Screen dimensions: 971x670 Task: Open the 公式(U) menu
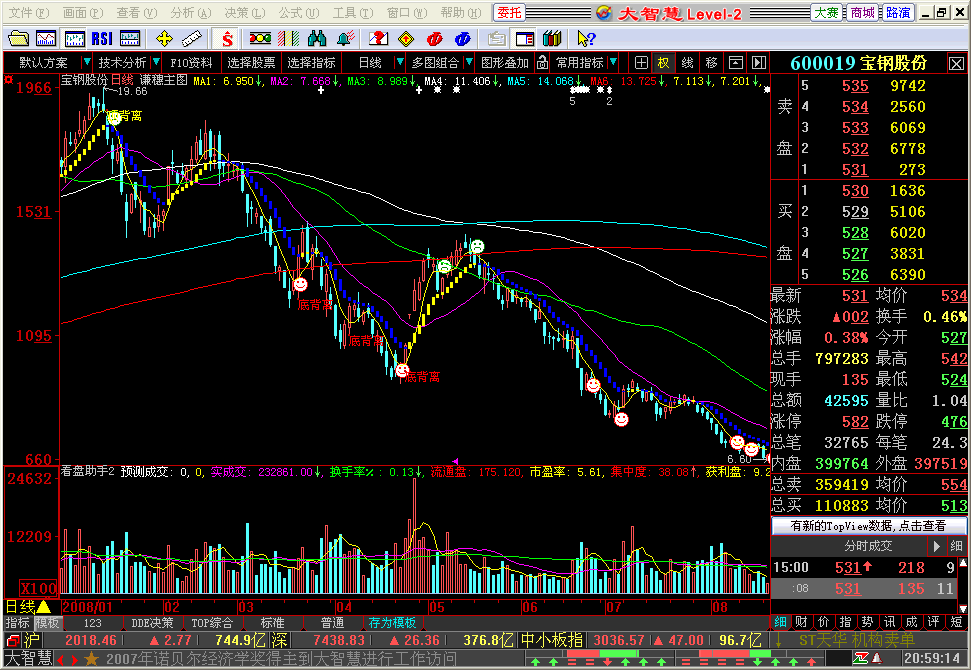[298, 12]
